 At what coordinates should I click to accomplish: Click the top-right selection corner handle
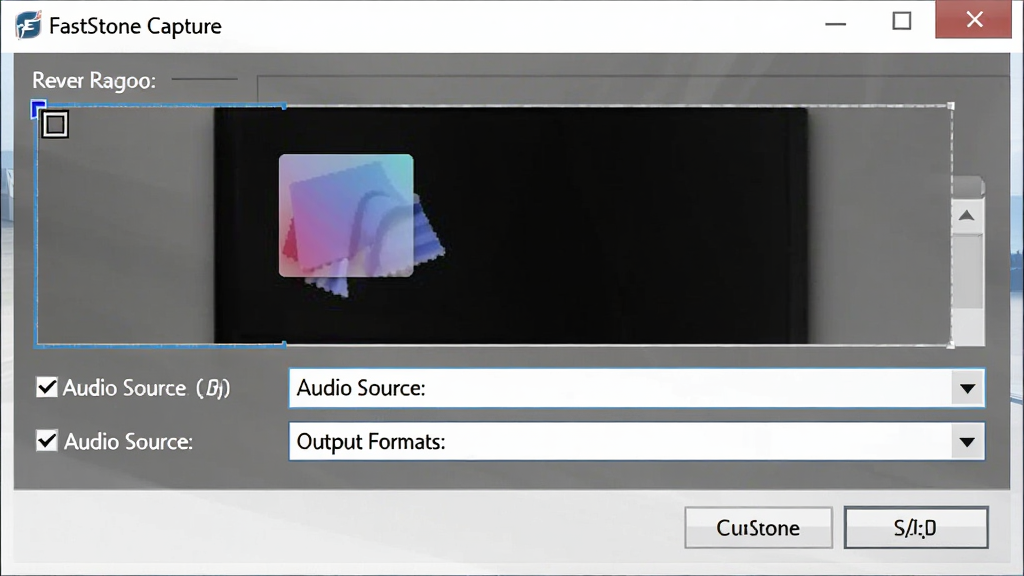(951, 106)
